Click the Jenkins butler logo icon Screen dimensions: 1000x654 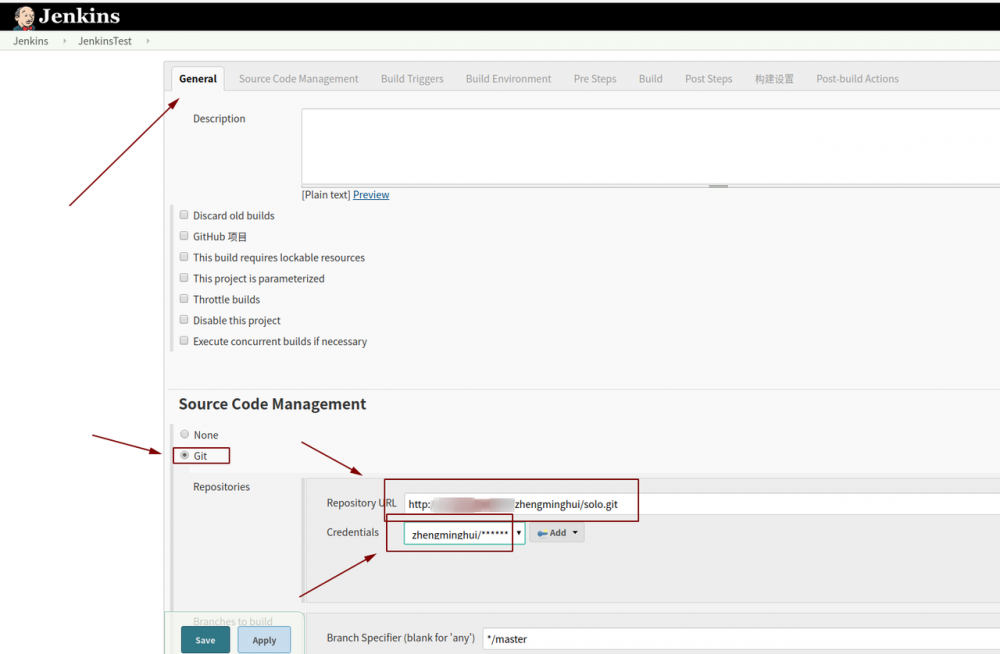(24, 17)
